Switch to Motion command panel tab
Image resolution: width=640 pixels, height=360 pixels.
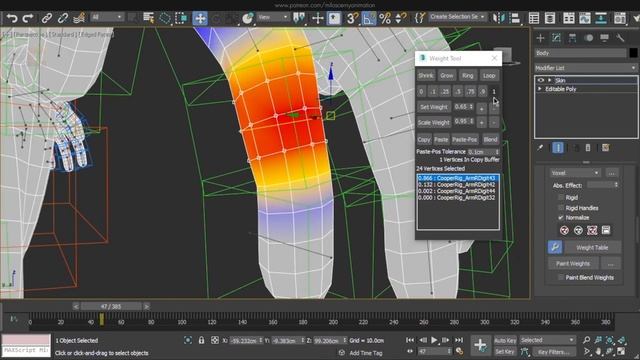(589, 38)
